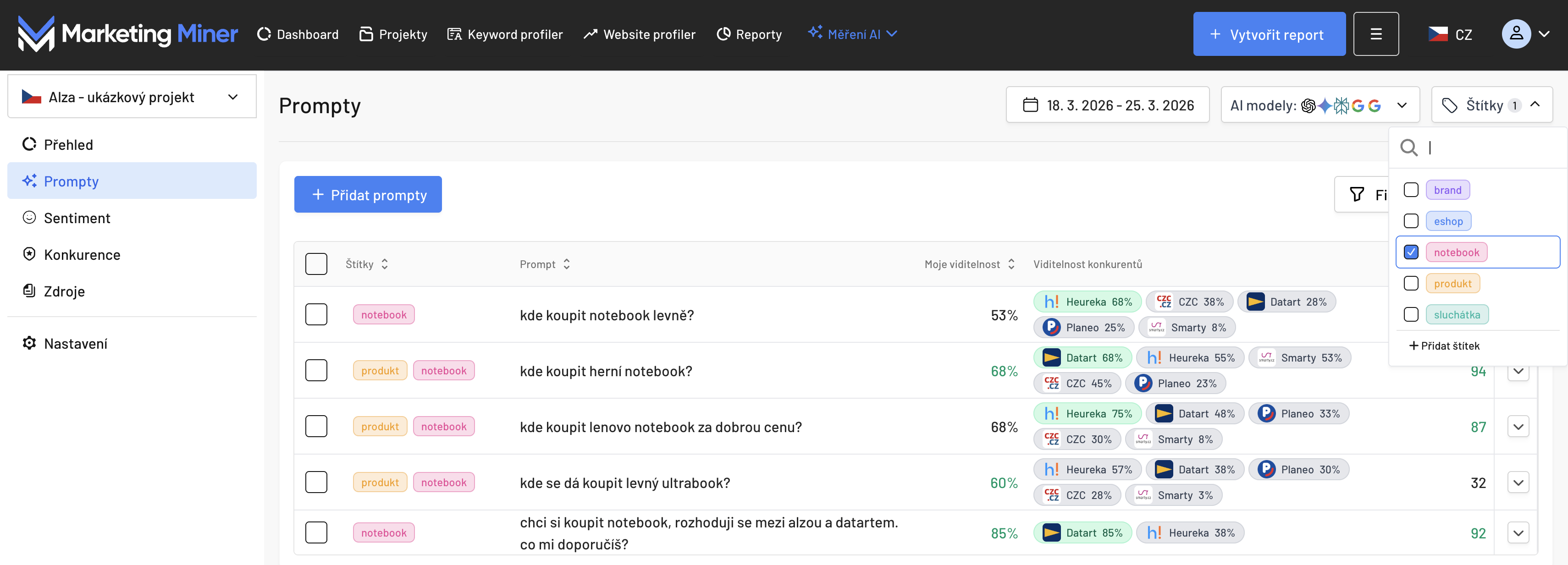This screenshot has width=1568, height=565.
Task: Uncheck the notebook tag checkbox
Action: [x=1410, y=252]
